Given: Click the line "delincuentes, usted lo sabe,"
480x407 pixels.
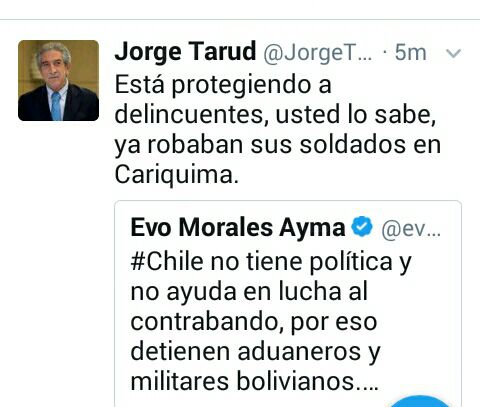Looking at the screenshot, I should pos(276,115).
